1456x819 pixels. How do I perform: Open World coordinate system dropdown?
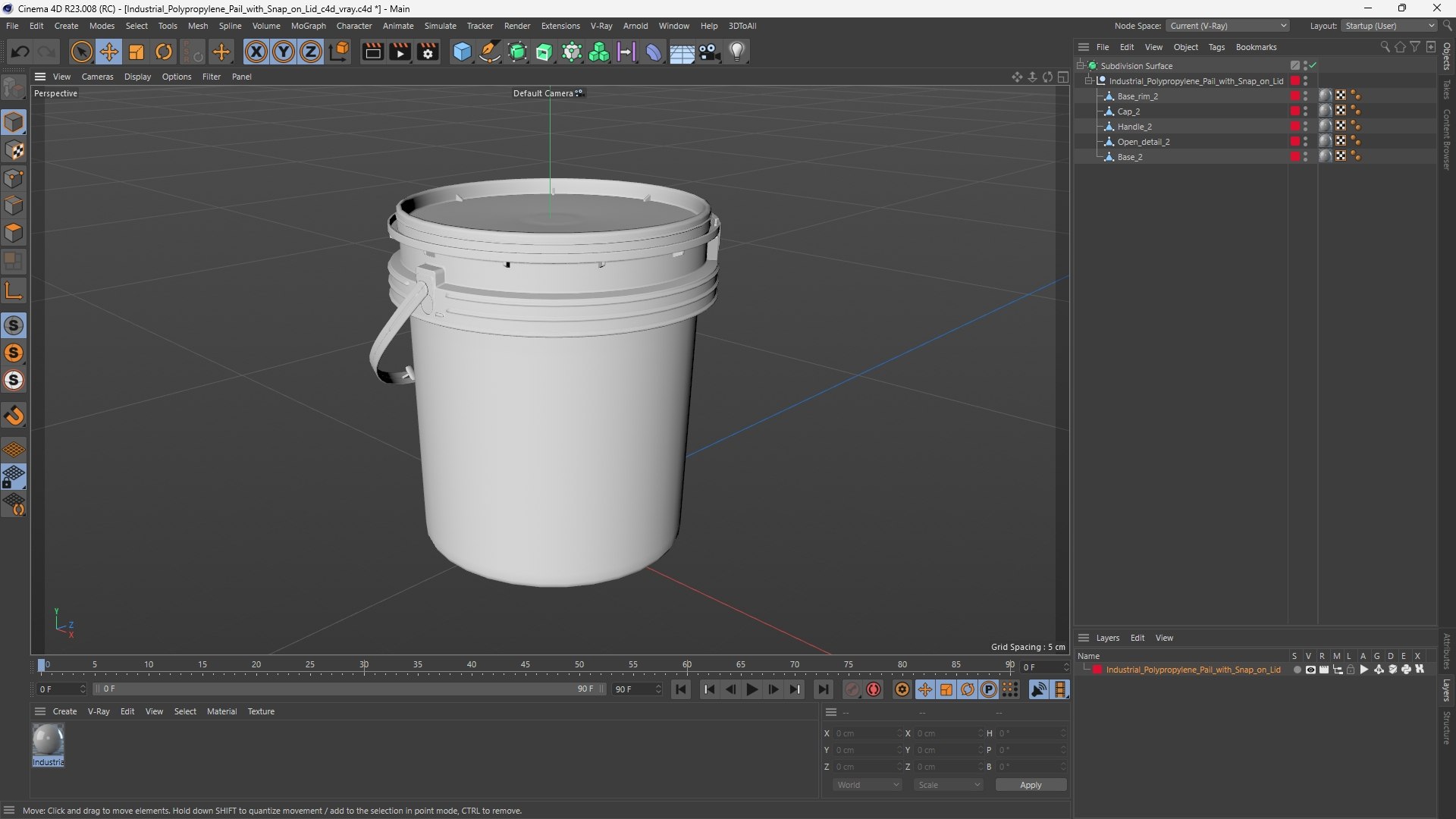(867, 785)
